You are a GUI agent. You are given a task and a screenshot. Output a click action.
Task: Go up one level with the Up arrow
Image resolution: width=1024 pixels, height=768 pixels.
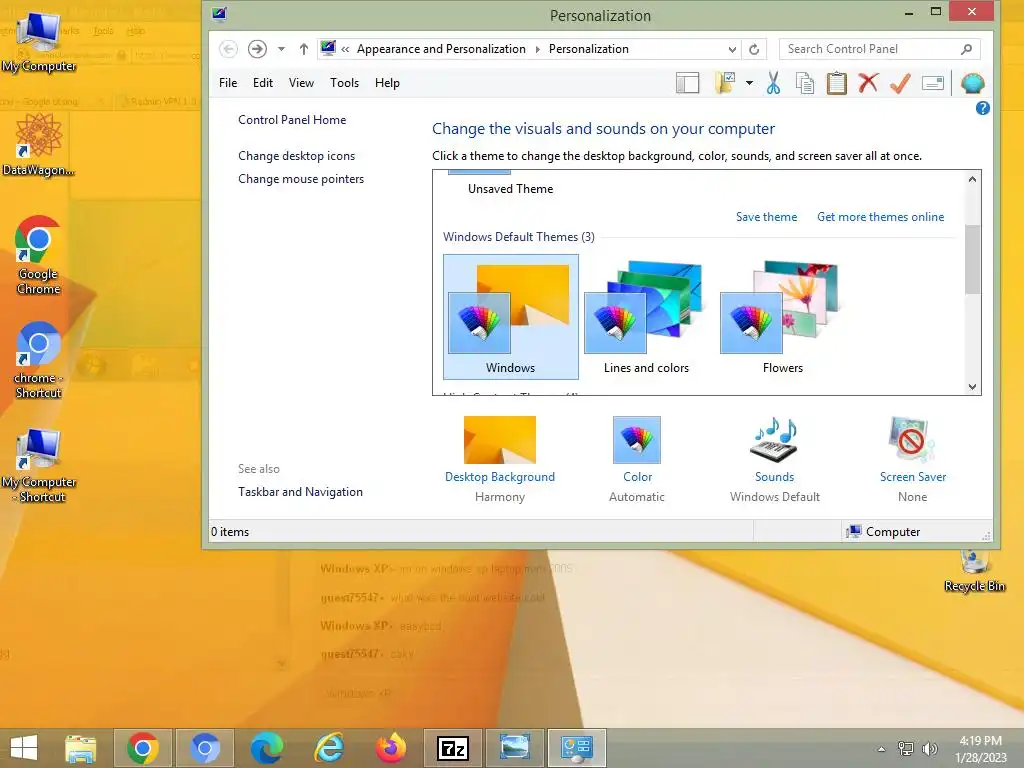[x=304, y=49]
